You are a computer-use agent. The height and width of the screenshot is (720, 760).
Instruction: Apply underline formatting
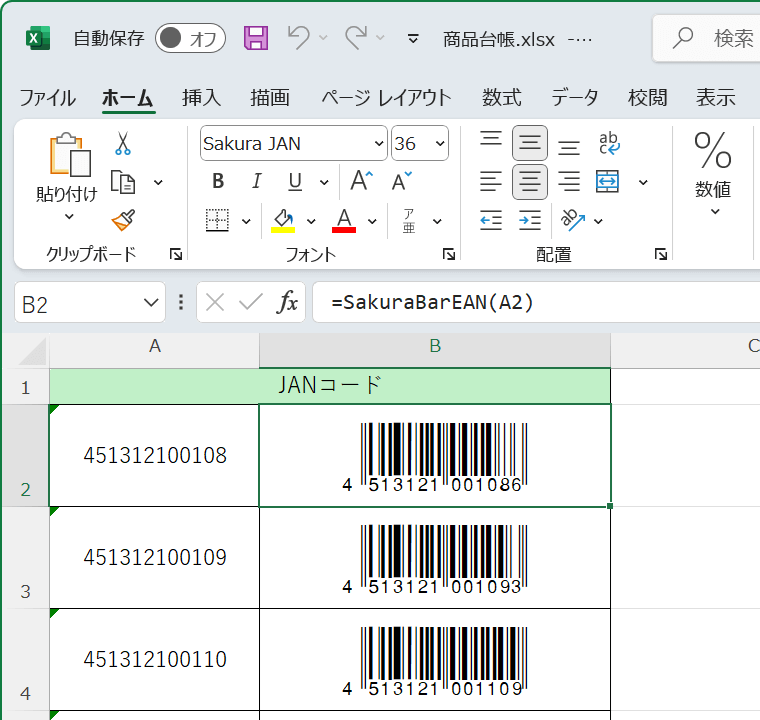[295, 181]
